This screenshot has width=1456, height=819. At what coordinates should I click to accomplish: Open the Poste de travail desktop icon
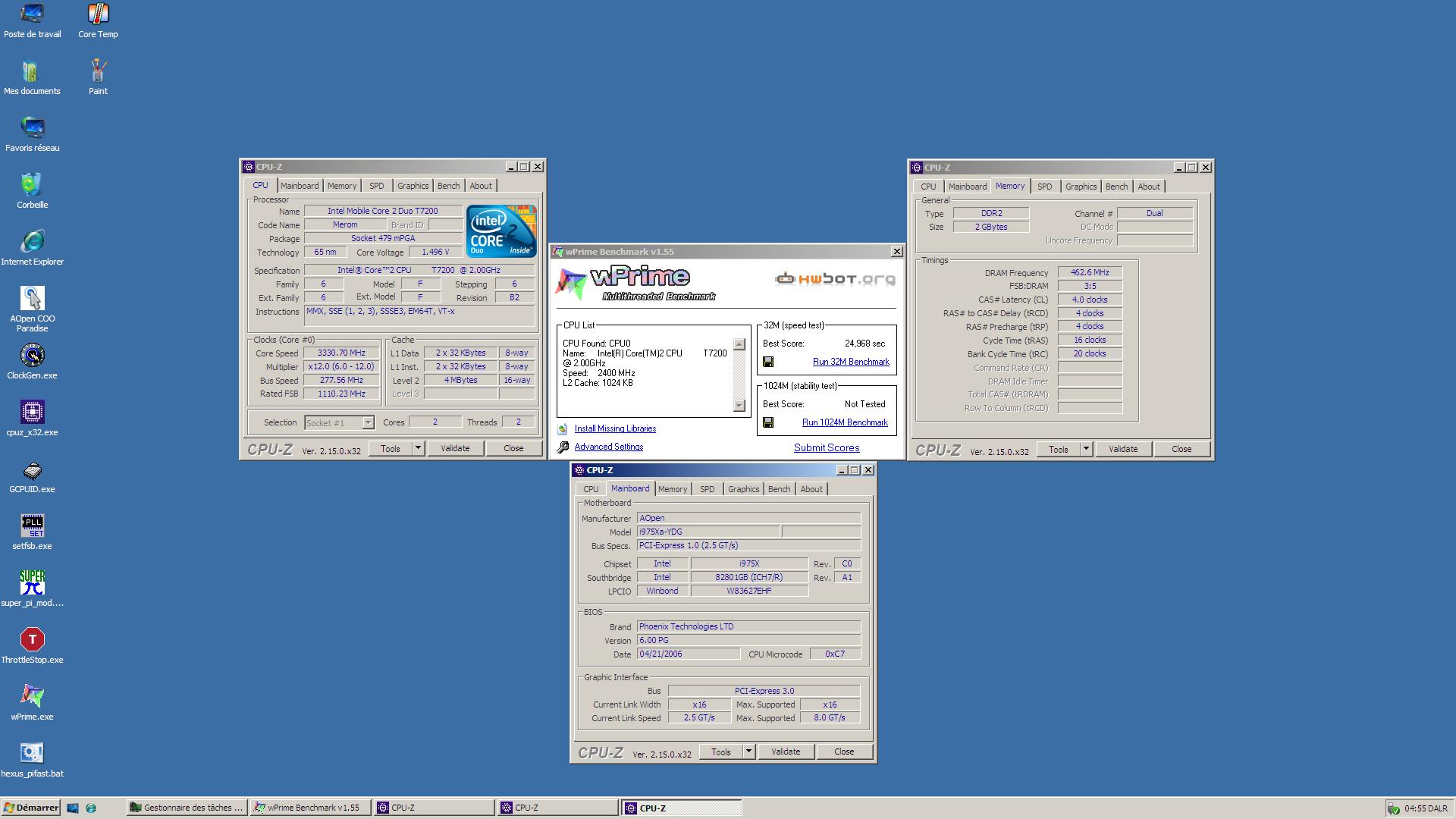click(x=32, y=20)
